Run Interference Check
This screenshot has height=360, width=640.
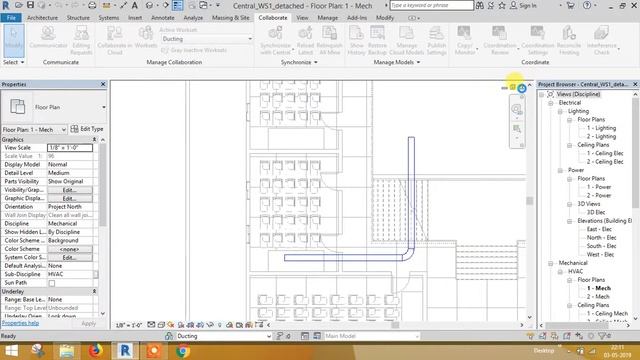[602, 40]
